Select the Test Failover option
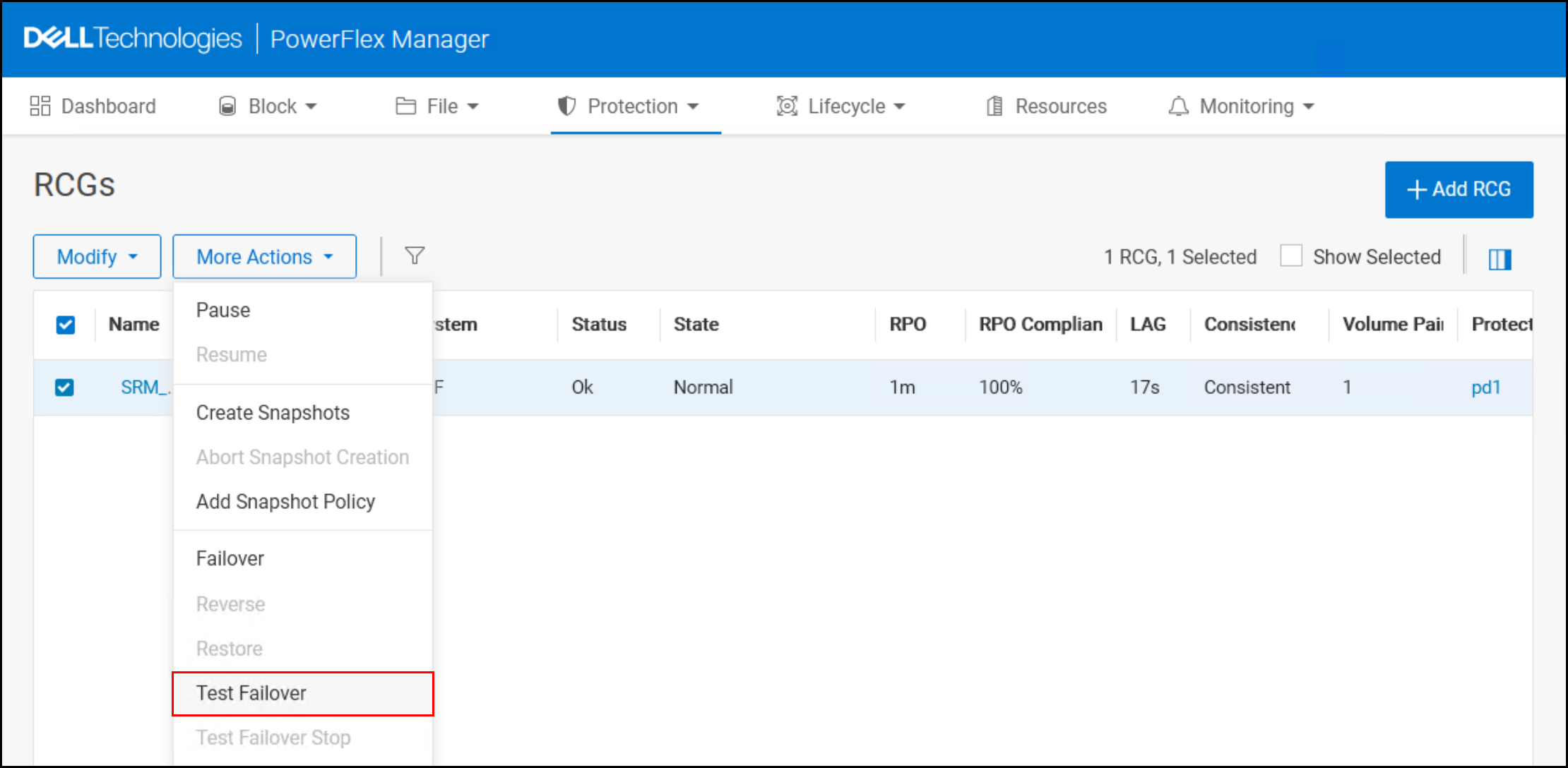The width and height of the screenshot is (1568, 768). coord(303,693)
